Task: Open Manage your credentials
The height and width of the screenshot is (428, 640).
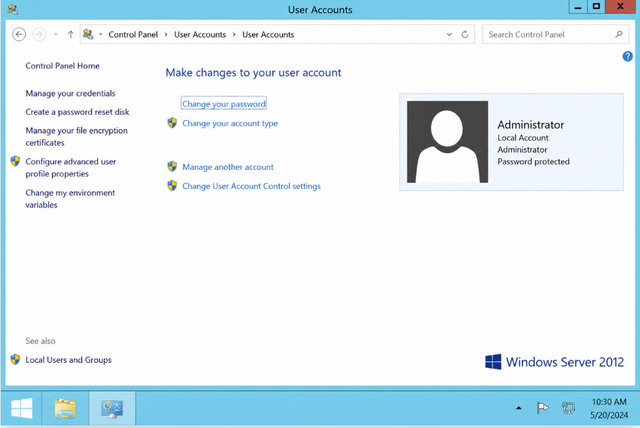Action: [70, 93]
